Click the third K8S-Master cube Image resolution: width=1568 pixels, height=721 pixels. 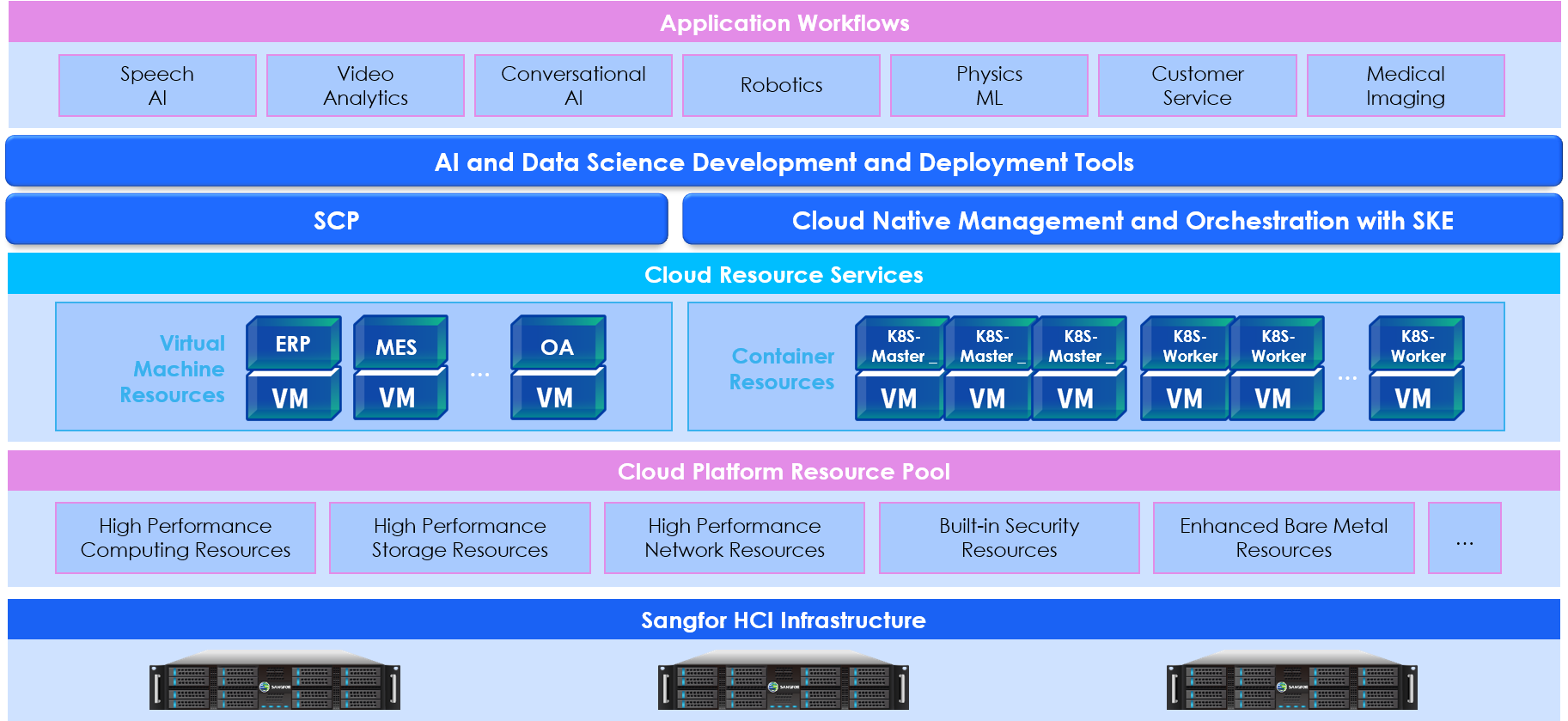[1078, 344]
